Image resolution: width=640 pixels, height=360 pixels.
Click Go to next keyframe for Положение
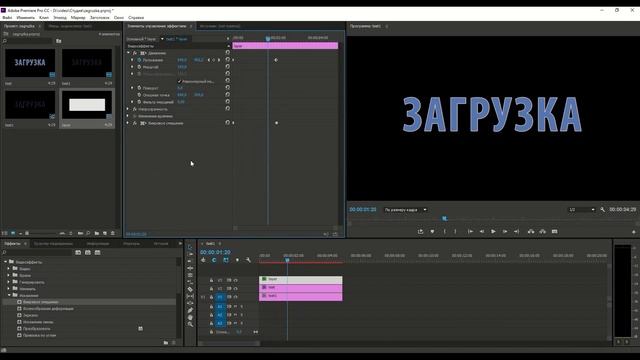coord(219,60)
